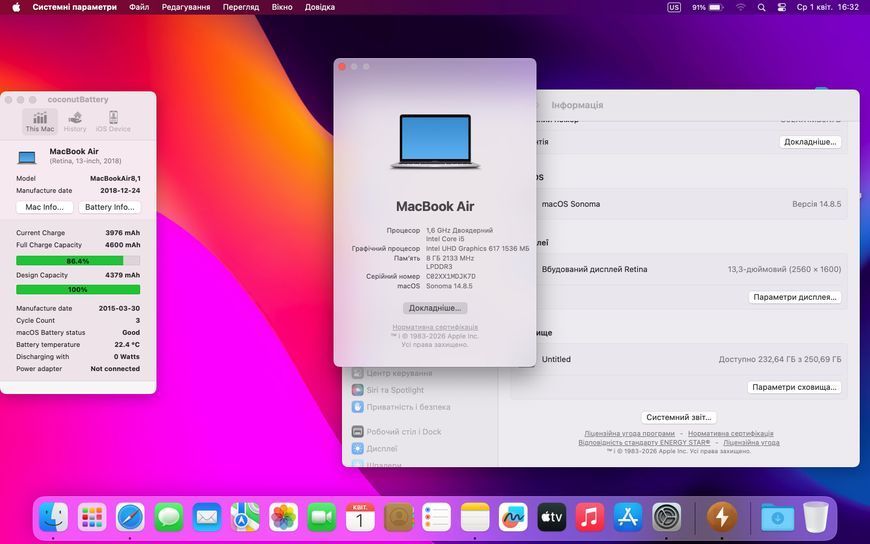Open Вікно menu
The height and width of the screenshot is (544, 870).
pos(282,7)
